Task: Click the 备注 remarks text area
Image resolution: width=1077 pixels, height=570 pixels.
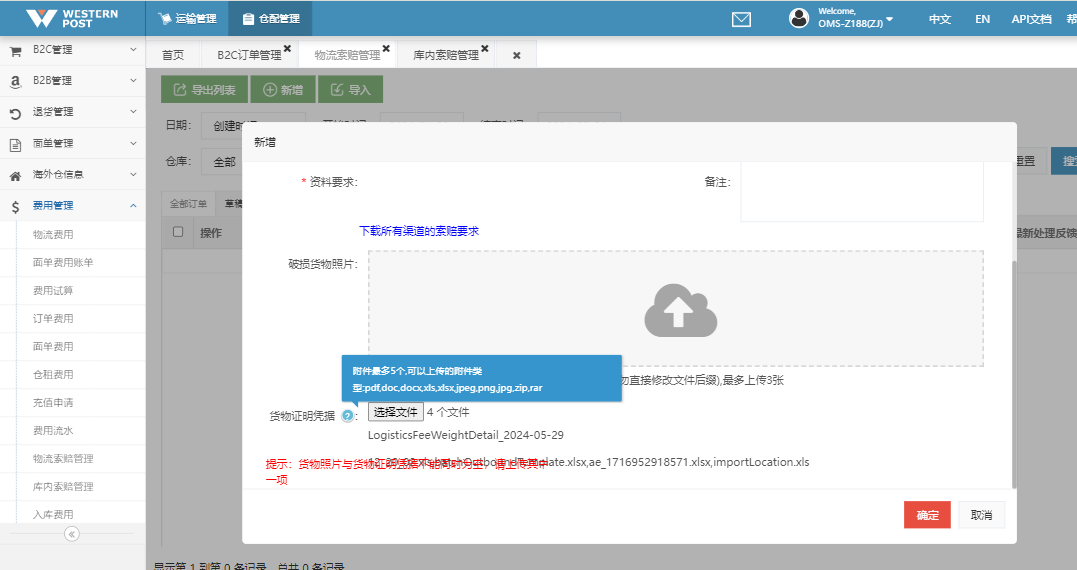Action: click(862, 192)
